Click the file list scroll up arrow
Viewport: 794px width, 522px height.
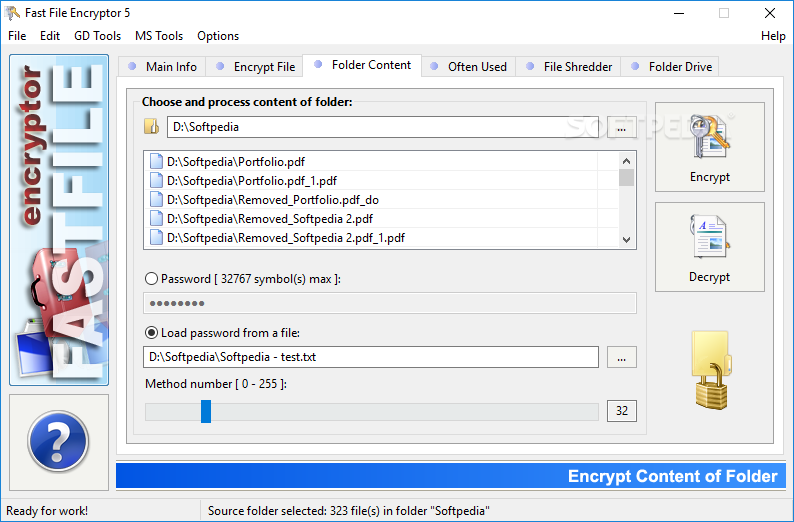pos(626,161)
